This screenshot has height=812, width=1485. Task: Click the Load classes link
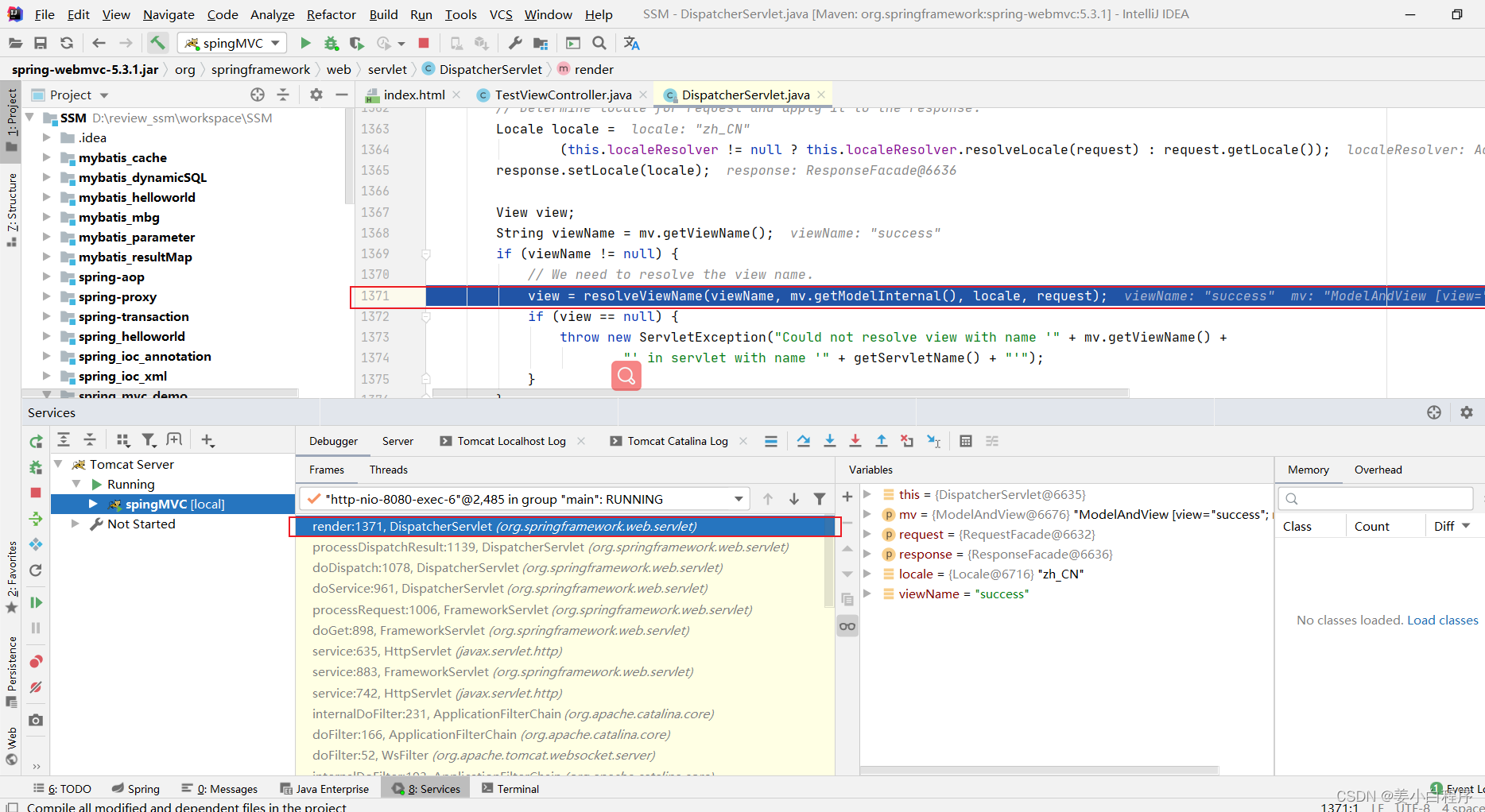(x=1442, y=620)
